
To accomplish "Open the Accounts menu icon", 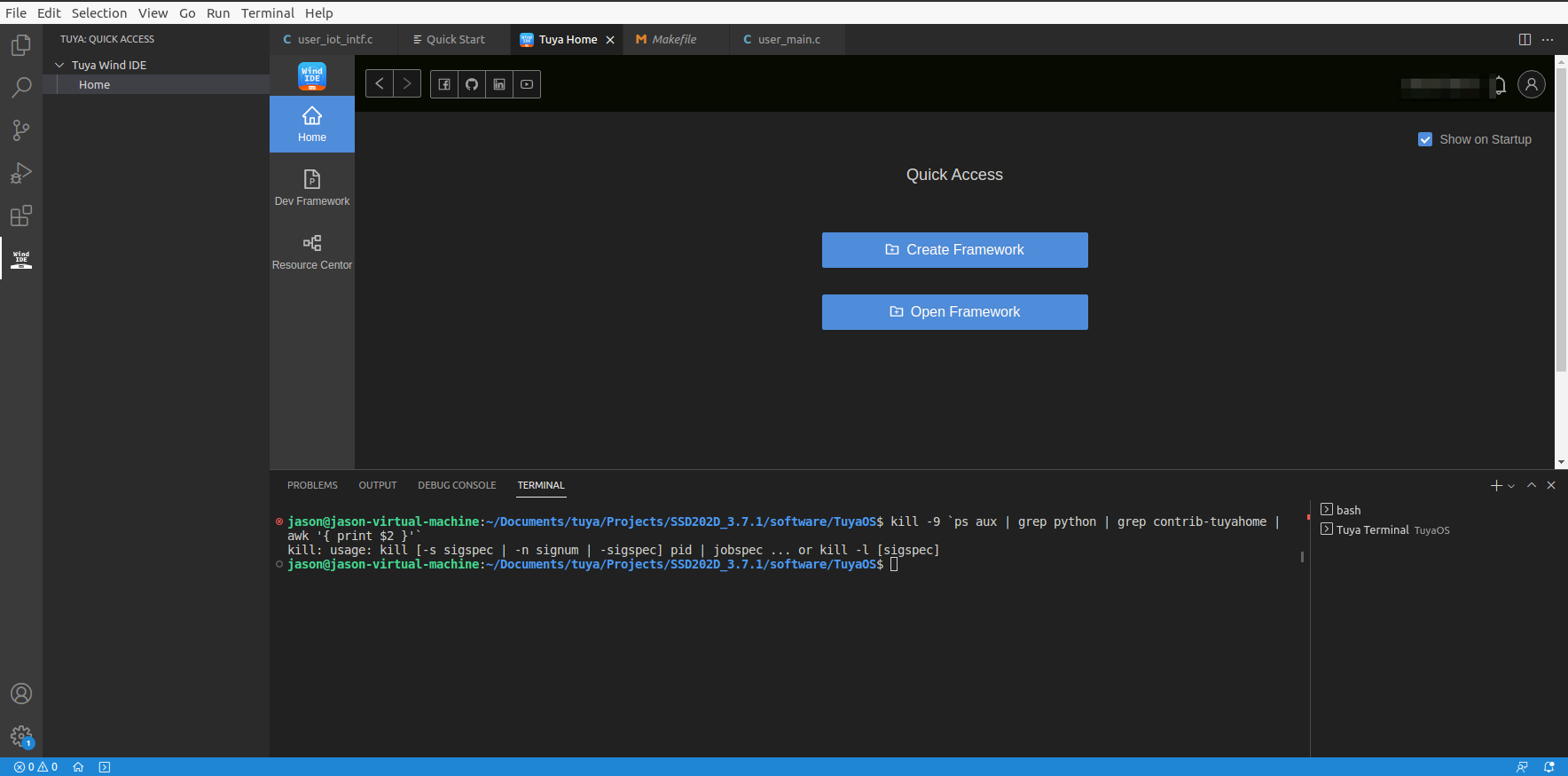I will 21,694.
